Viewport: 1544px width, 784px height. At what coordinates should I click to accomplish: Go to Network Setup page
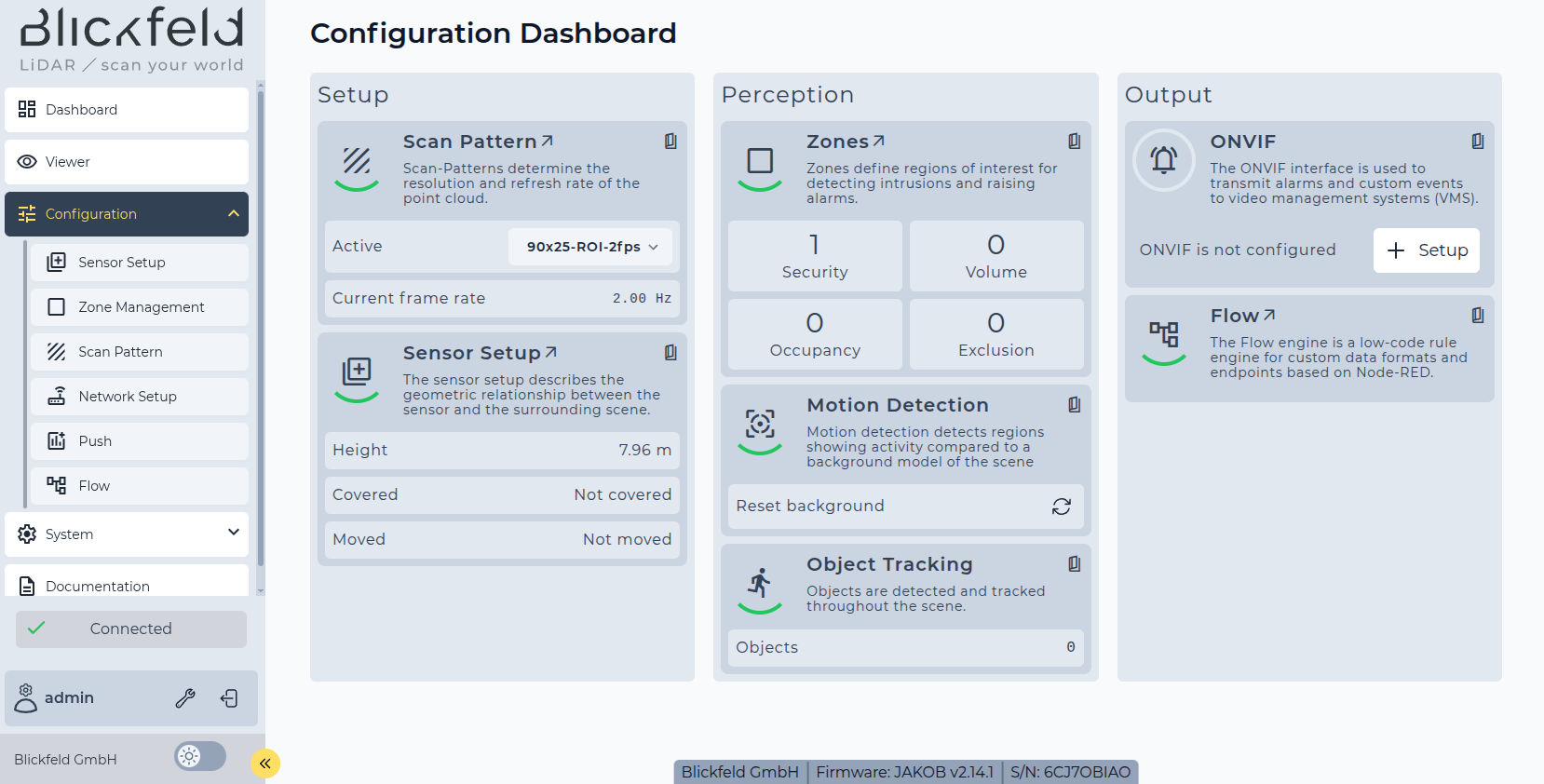coord(128,397)
